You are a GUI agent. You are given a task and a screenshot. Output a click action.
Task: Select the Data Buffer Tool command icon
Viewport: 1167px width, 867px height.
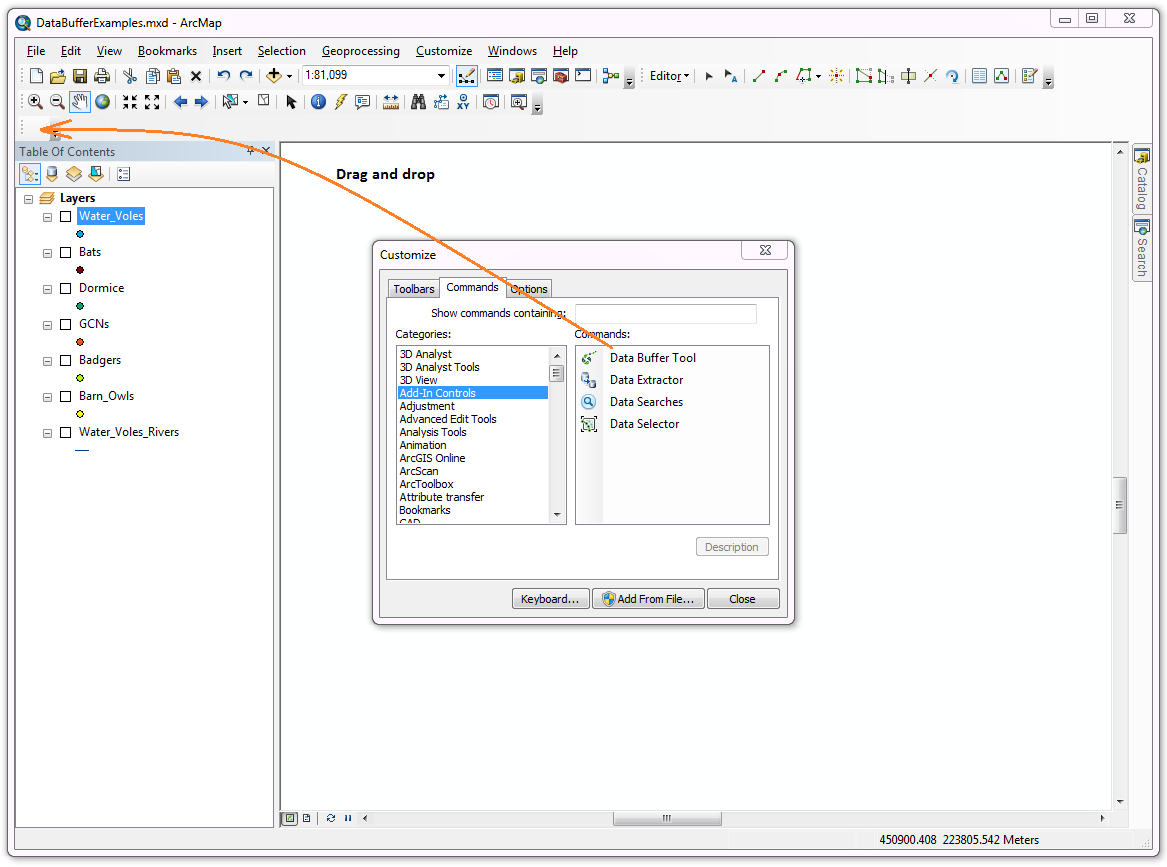(589, 358)
